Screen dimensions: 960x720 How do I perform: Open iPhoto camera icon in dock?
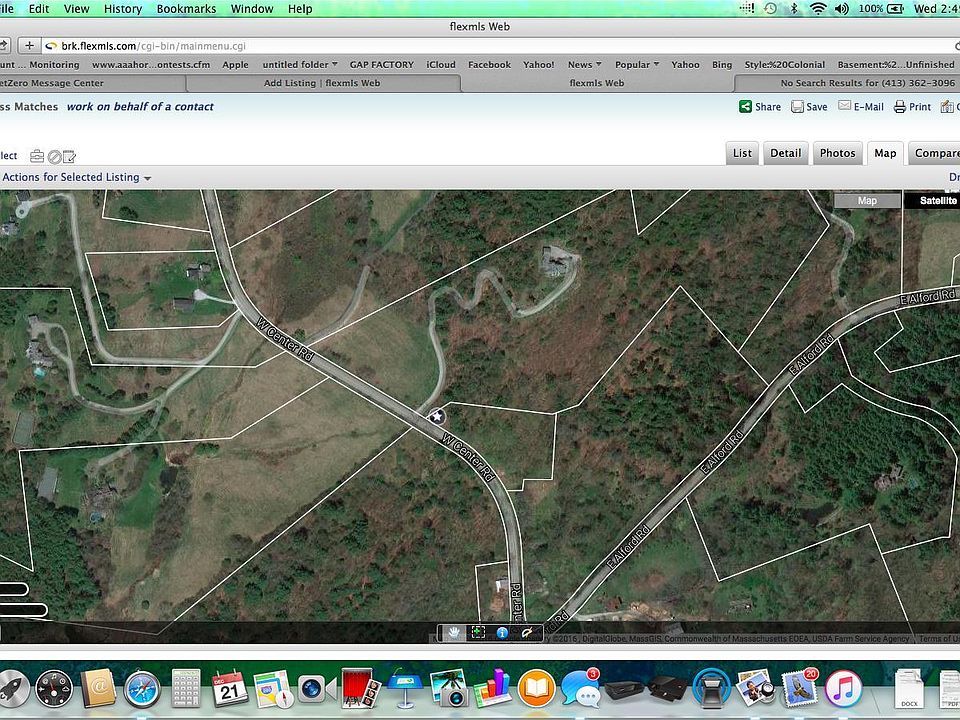(x=449, y=689)
